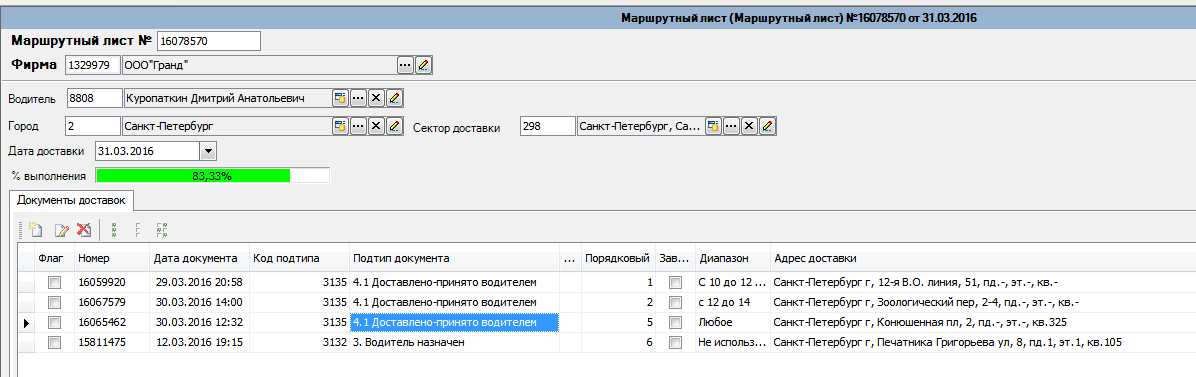Click the edit pencil icon next to Фирма
Image resolution: width=1196 pixels, height=377 pixels.
(423, 65)
